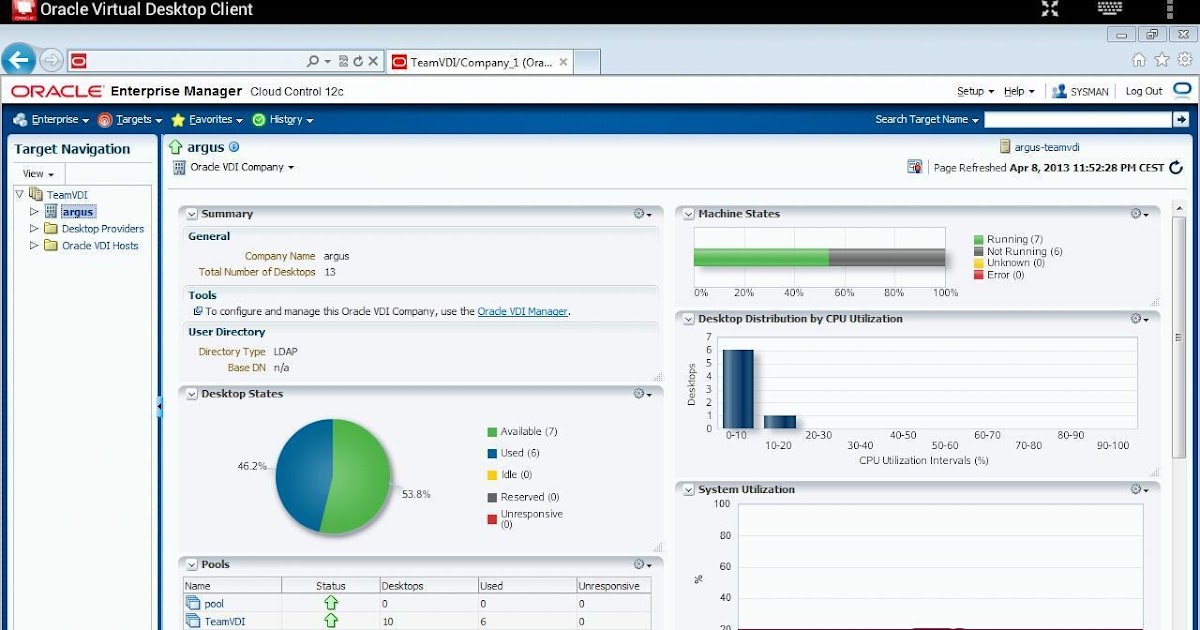Viewport: 1200px width, 630px height.
Task: Open the Pools panel gear menu
Action: (x=642, y=565)
